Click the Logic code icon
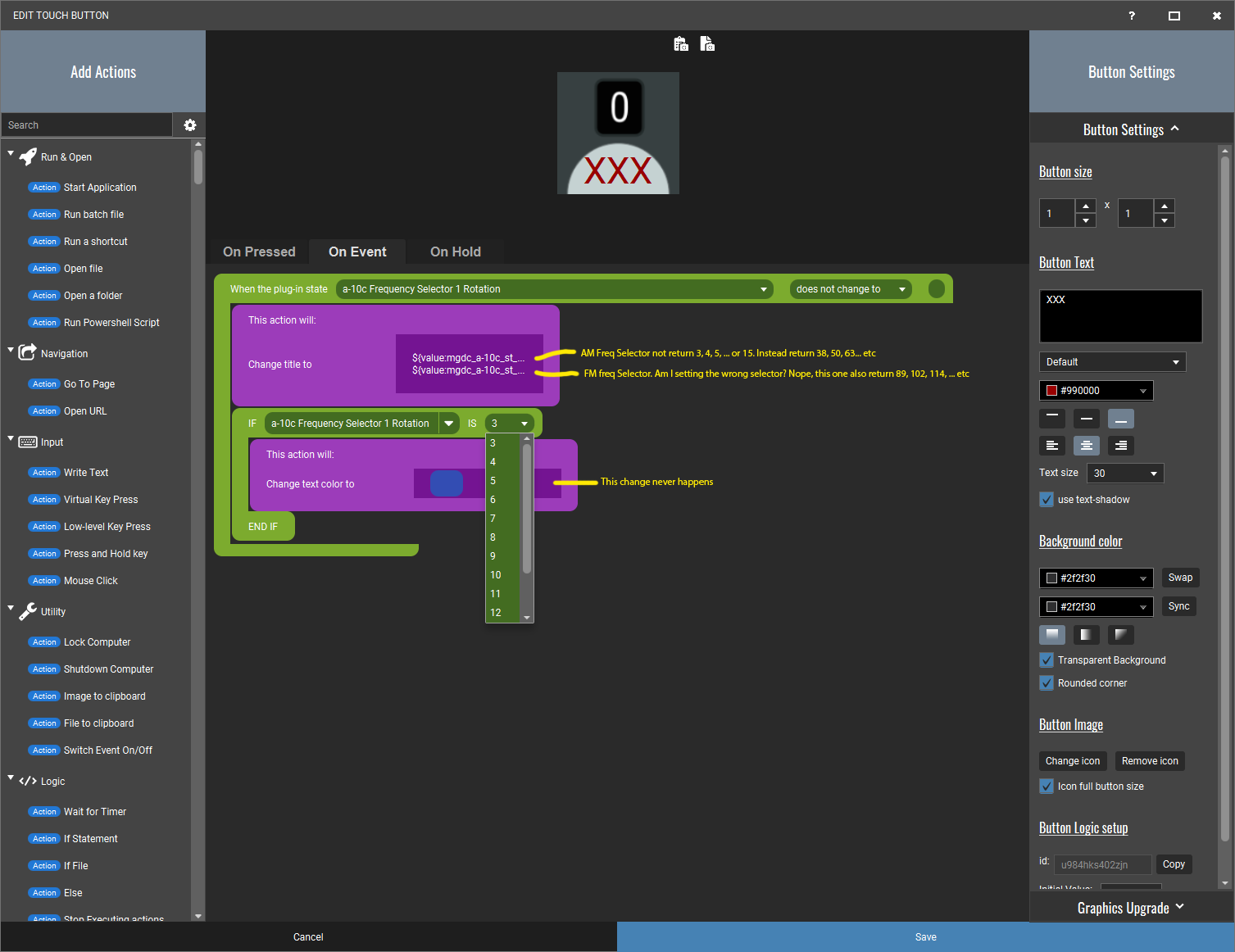 pos(28,781)
